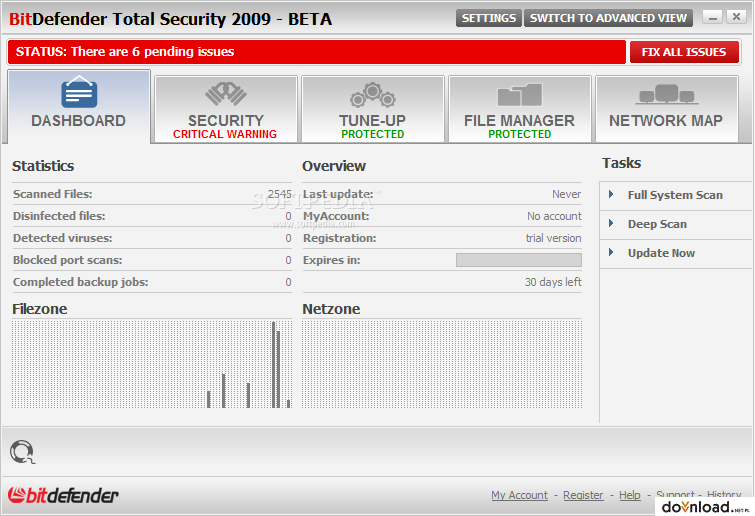755x516 pixels.
Task: Switch to the DASHBOARD tab label
Action: point(78,120)
